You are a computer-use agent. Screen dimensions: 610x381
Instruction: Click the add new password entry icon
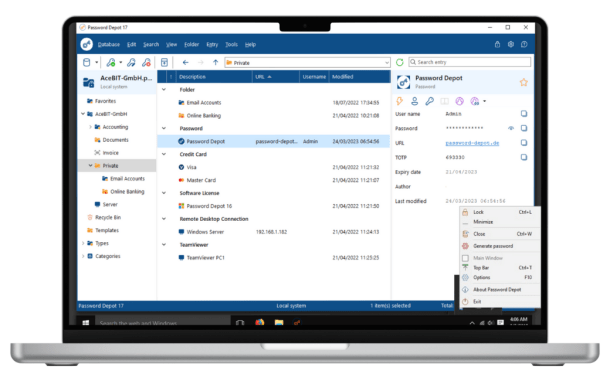(111, 62)
